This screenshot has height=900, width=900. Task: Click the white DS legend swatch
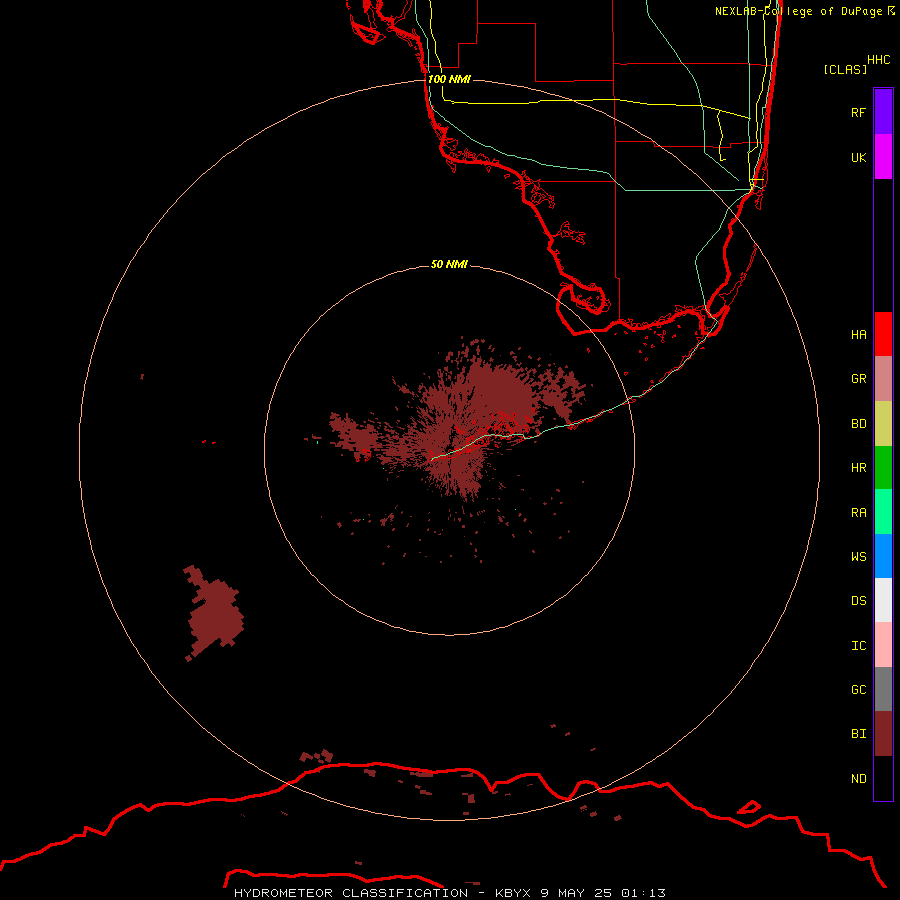[x=883, y=600]
